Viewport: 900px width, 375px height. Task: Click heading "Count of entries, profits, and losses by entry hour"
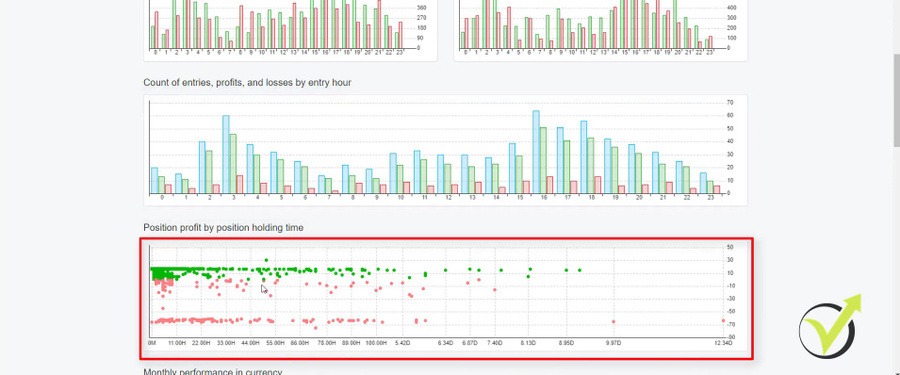click(x=247, y=83)
